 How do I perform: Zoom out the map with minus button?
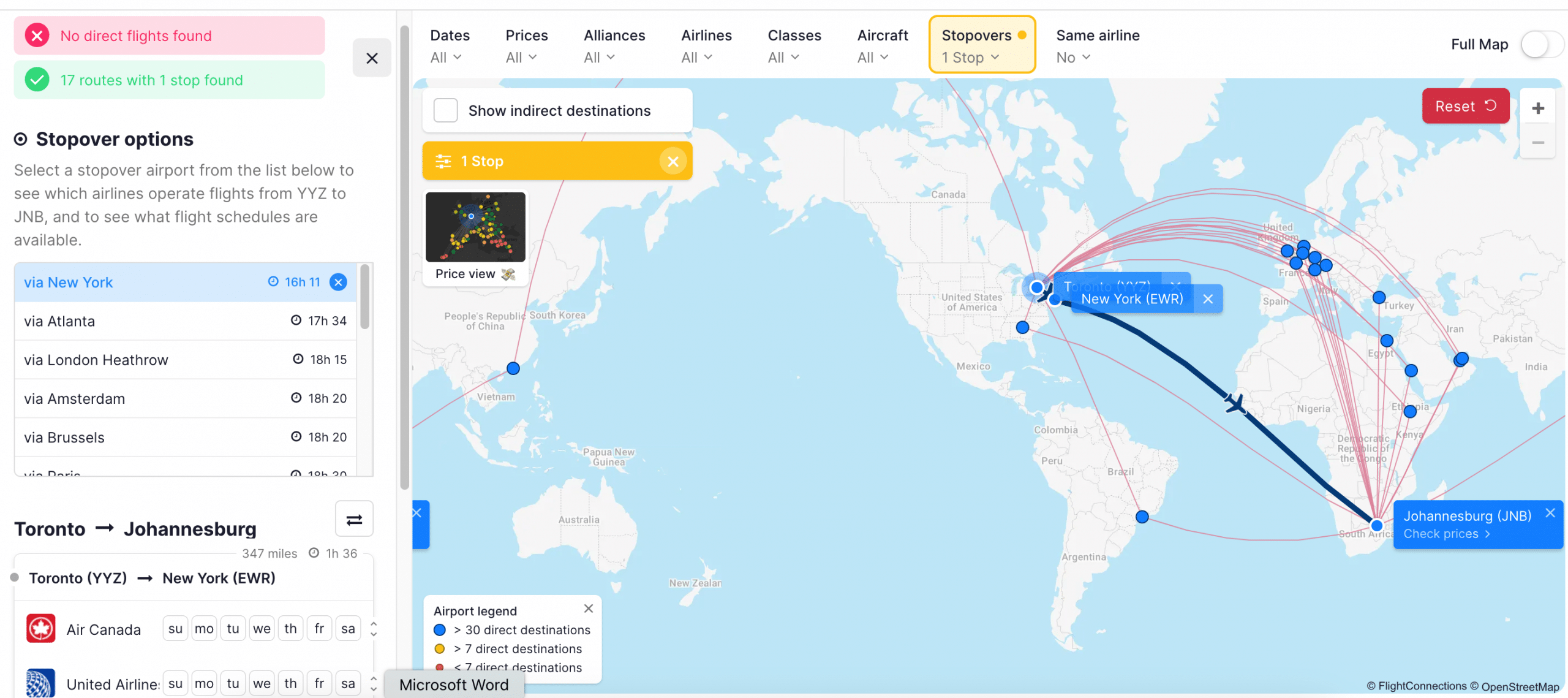[x=1537, y=143]
